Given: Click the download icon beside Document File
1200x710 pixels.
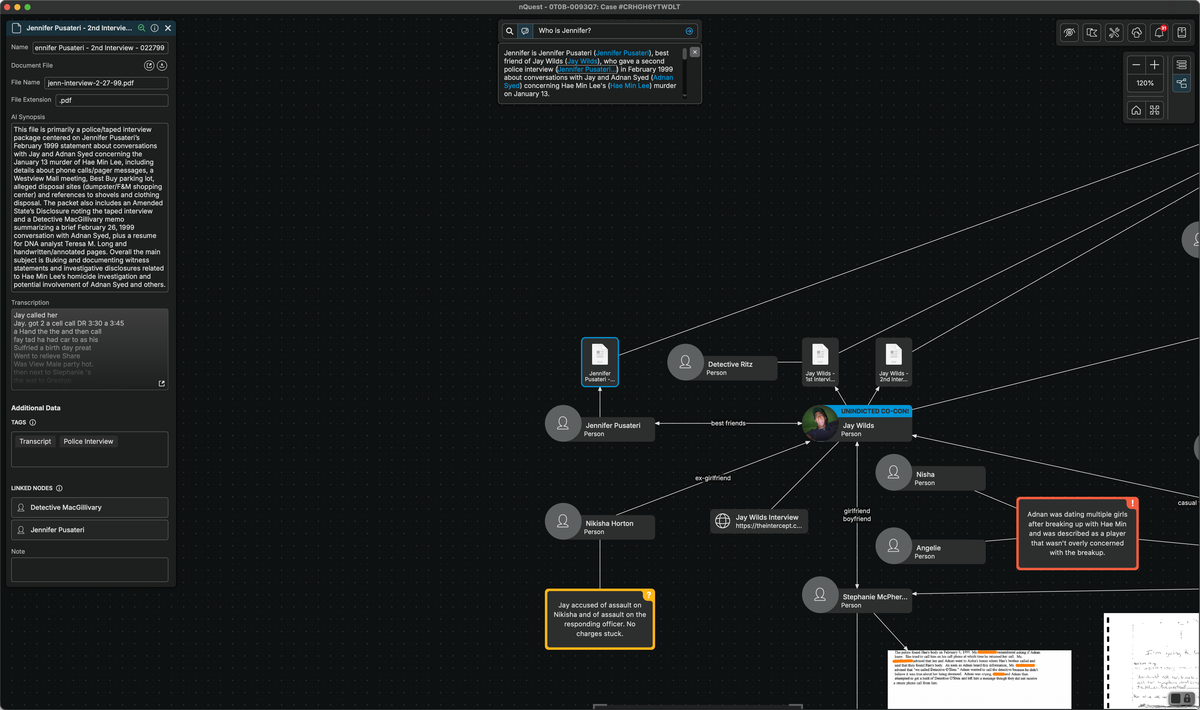Looking at the screenshot, I should (x=162, y=65).
